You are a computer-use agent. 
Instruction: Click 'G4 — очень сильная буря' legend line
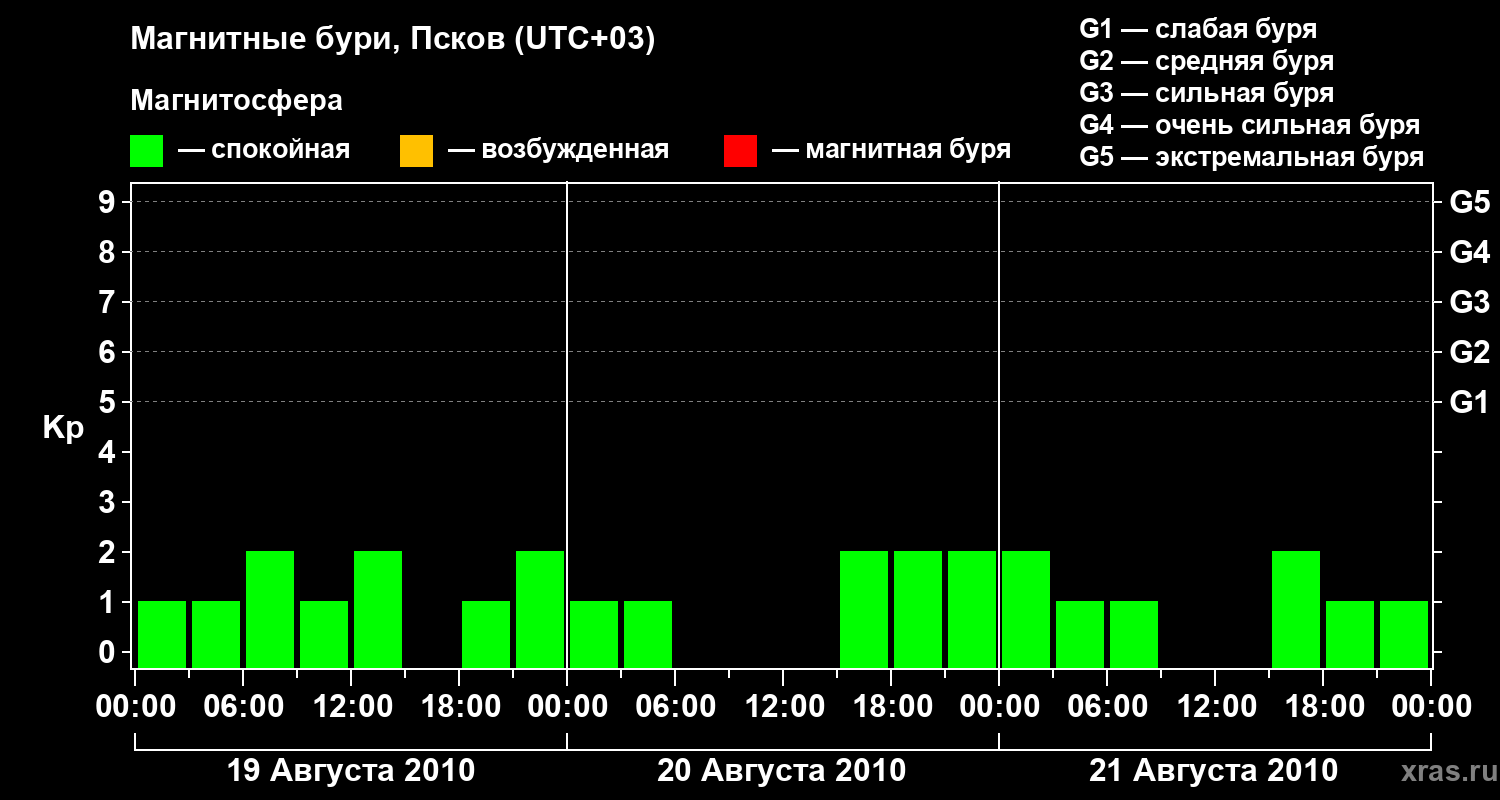1250,125
